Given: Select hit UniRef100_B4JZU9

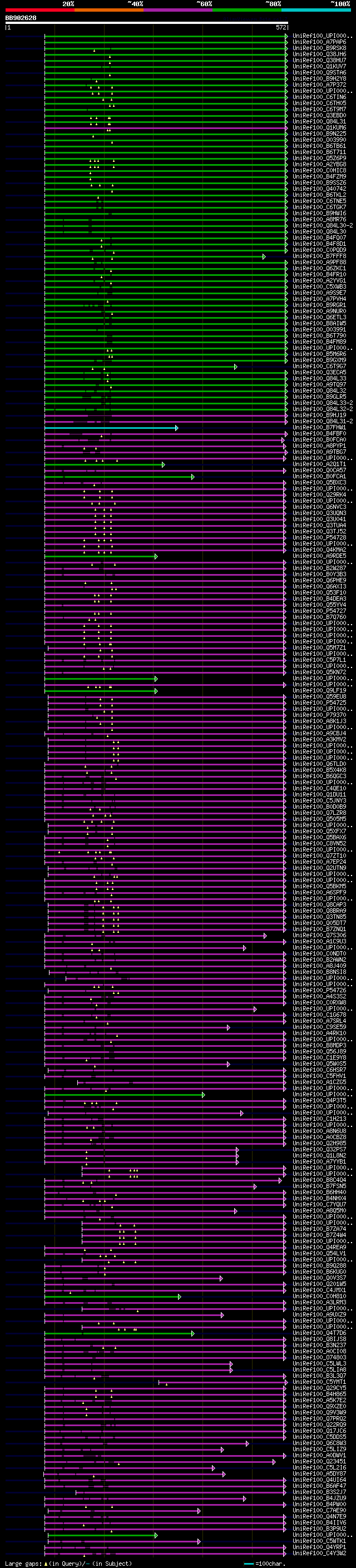Looking at the screenshot, I should click(319, 1498).
